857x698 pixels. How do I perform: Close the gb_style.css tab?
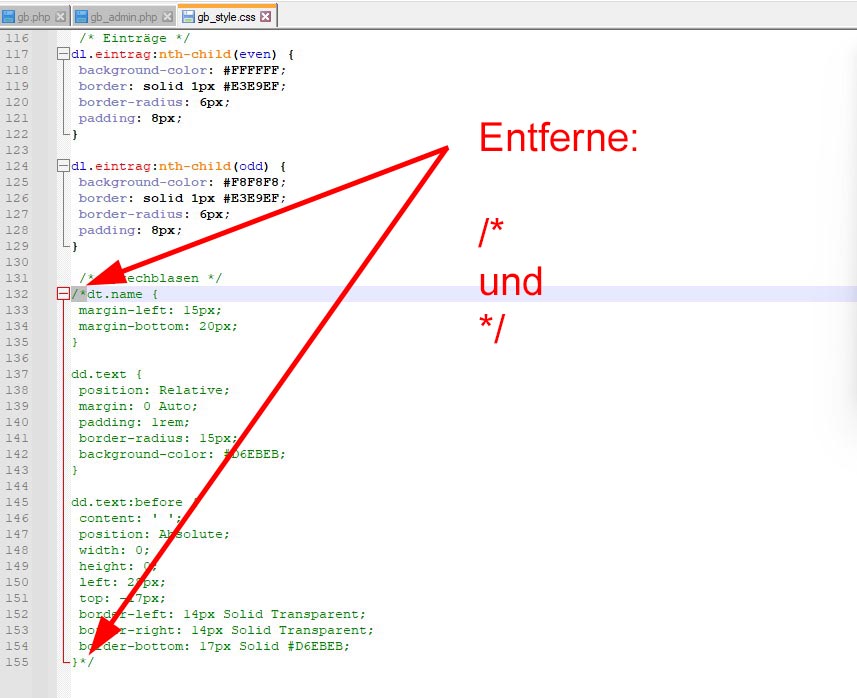266,17
